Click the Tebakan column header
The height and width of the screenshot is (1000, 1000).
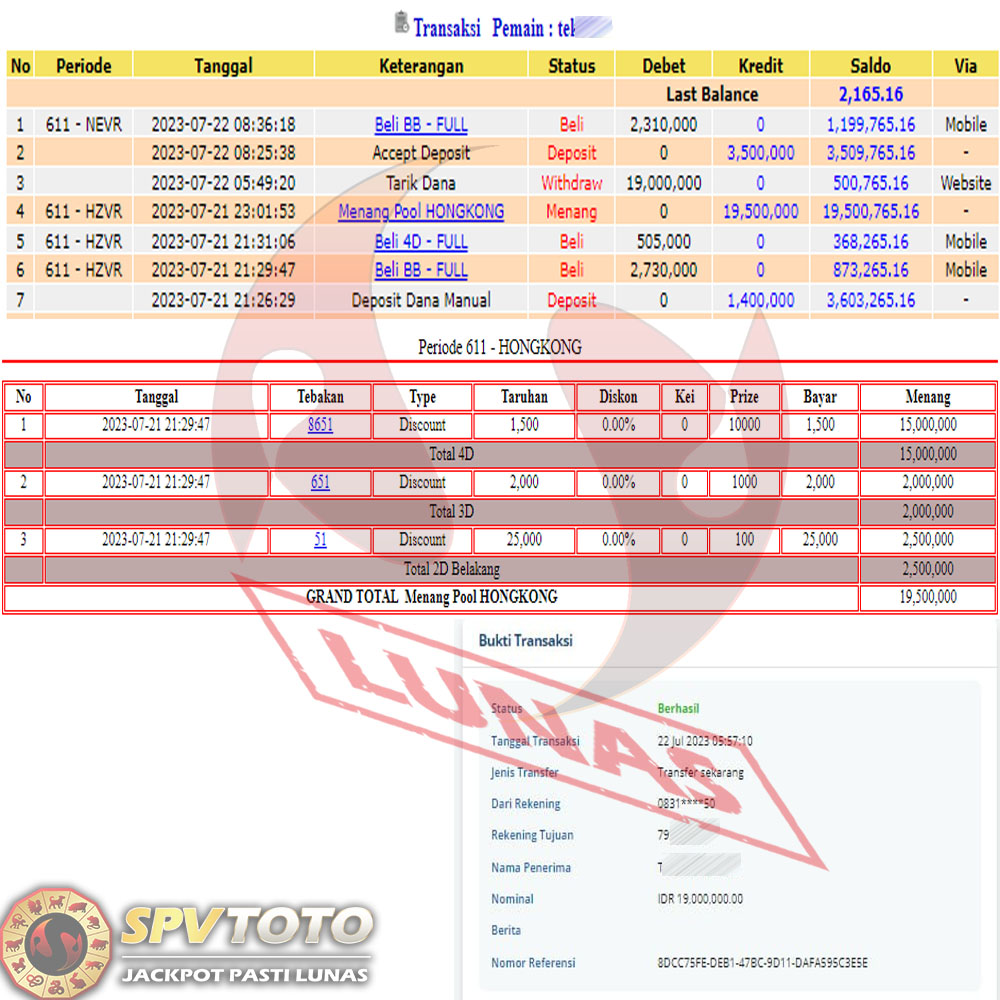320,397
